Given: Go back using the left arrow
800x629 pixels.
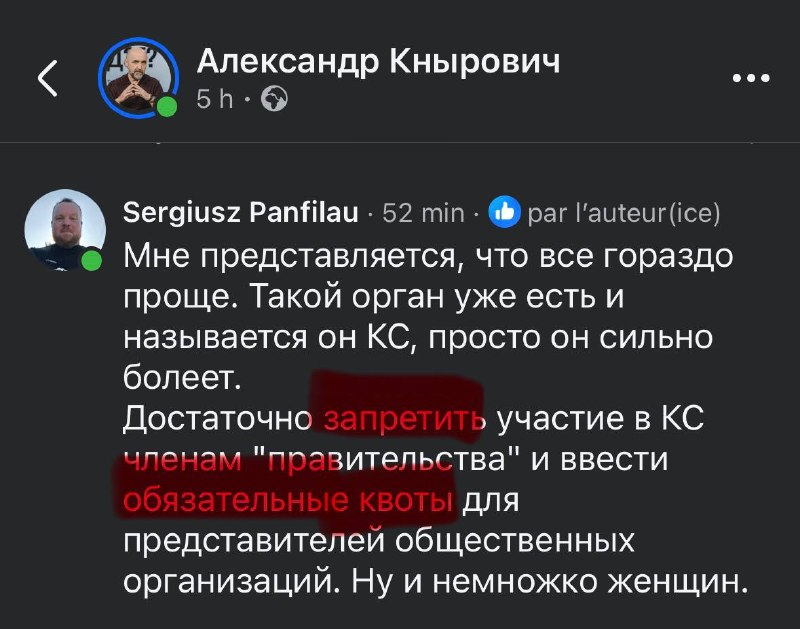Looking at the screenshot, I should [48, 78].
